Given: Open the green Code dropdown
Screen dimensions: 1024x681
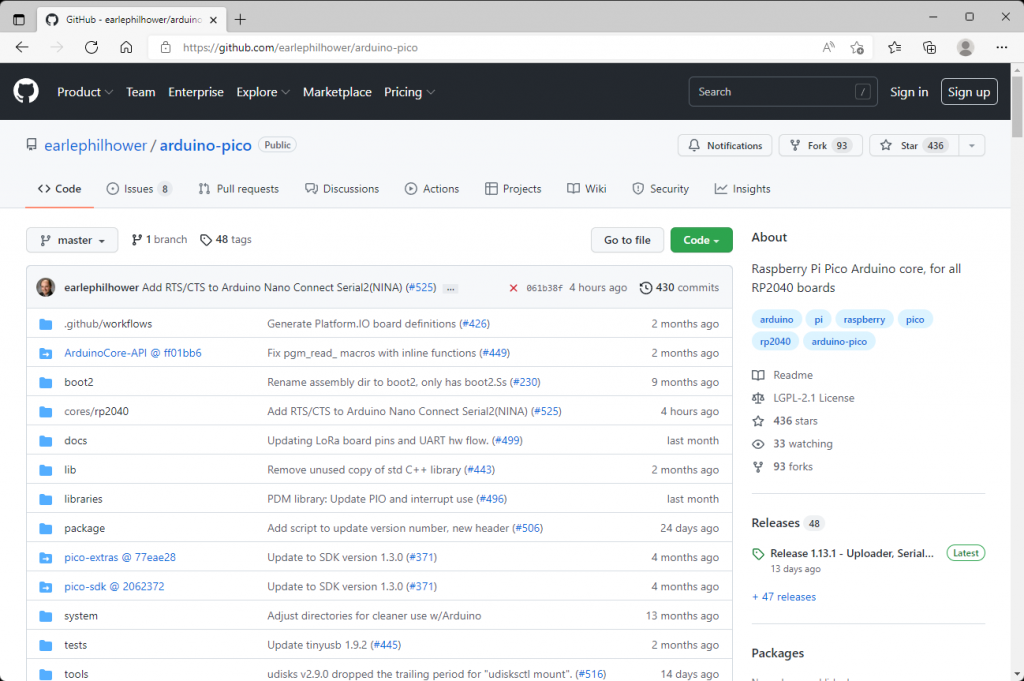Looking at the screenshot, I should (x=701, y=240).
